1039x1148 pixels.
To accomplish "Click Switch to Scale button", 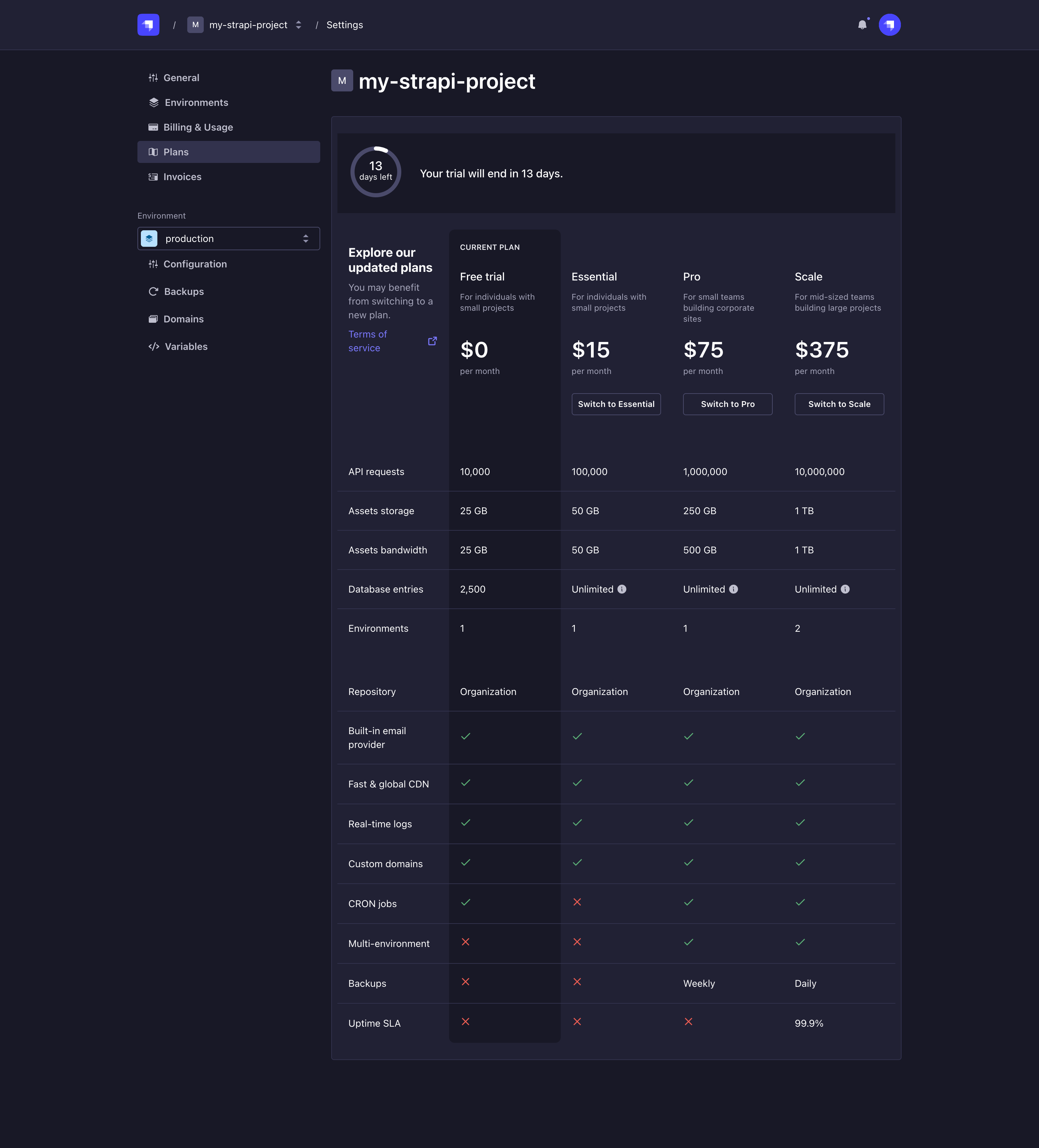I will [839, 404].
